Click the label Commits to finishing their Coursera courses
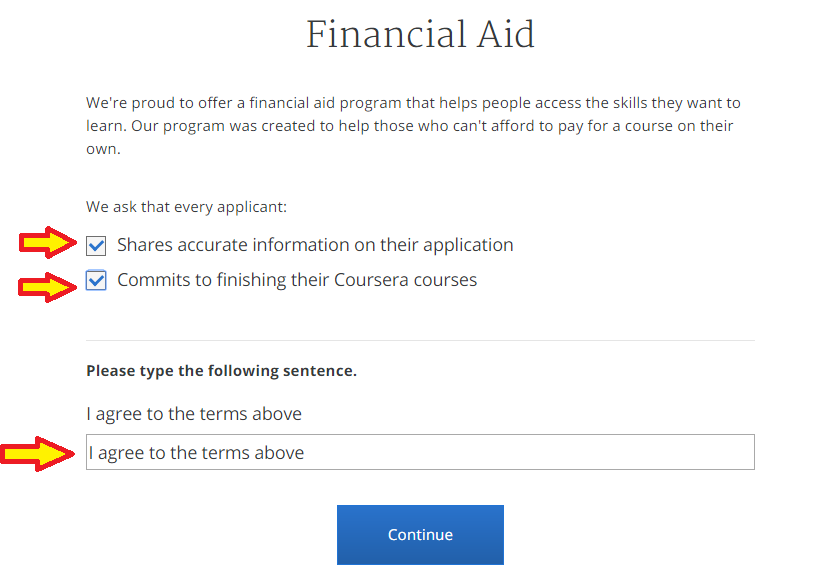Viewport: 828px width, 580px height. (x=297, y=280)
